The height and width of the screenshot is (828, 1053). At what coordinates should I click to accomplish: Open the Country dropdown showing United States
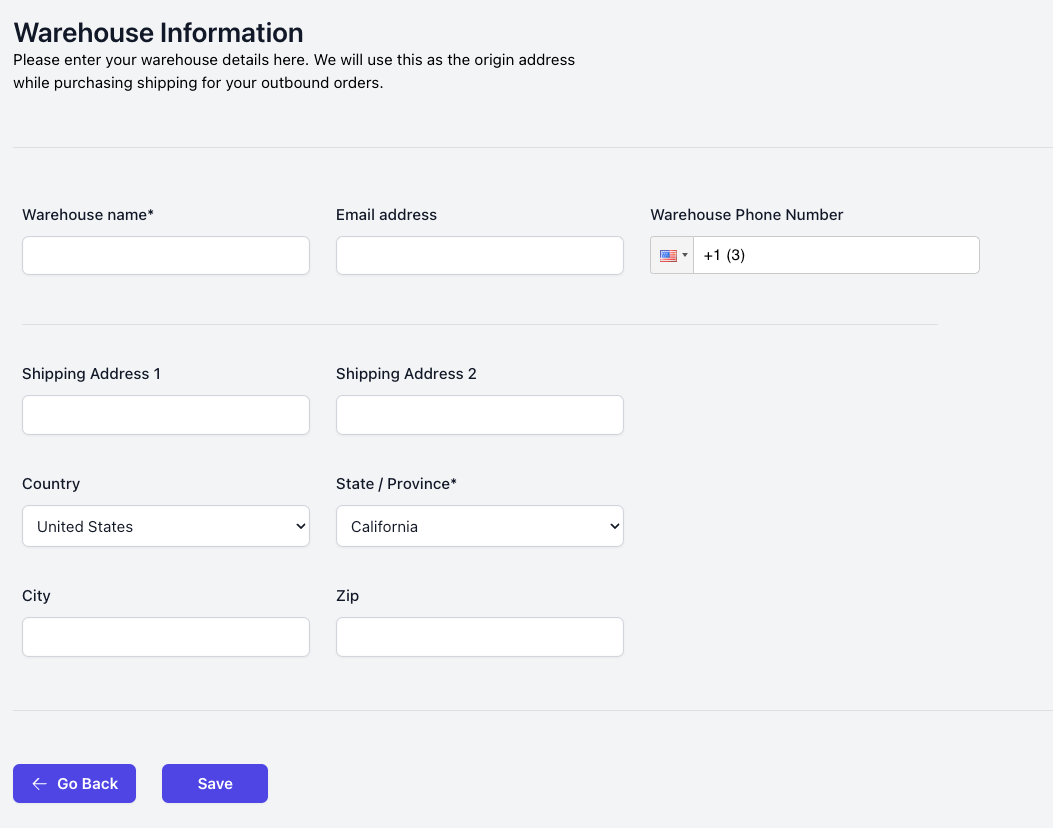pyautogui.click(x=166, y=526)
